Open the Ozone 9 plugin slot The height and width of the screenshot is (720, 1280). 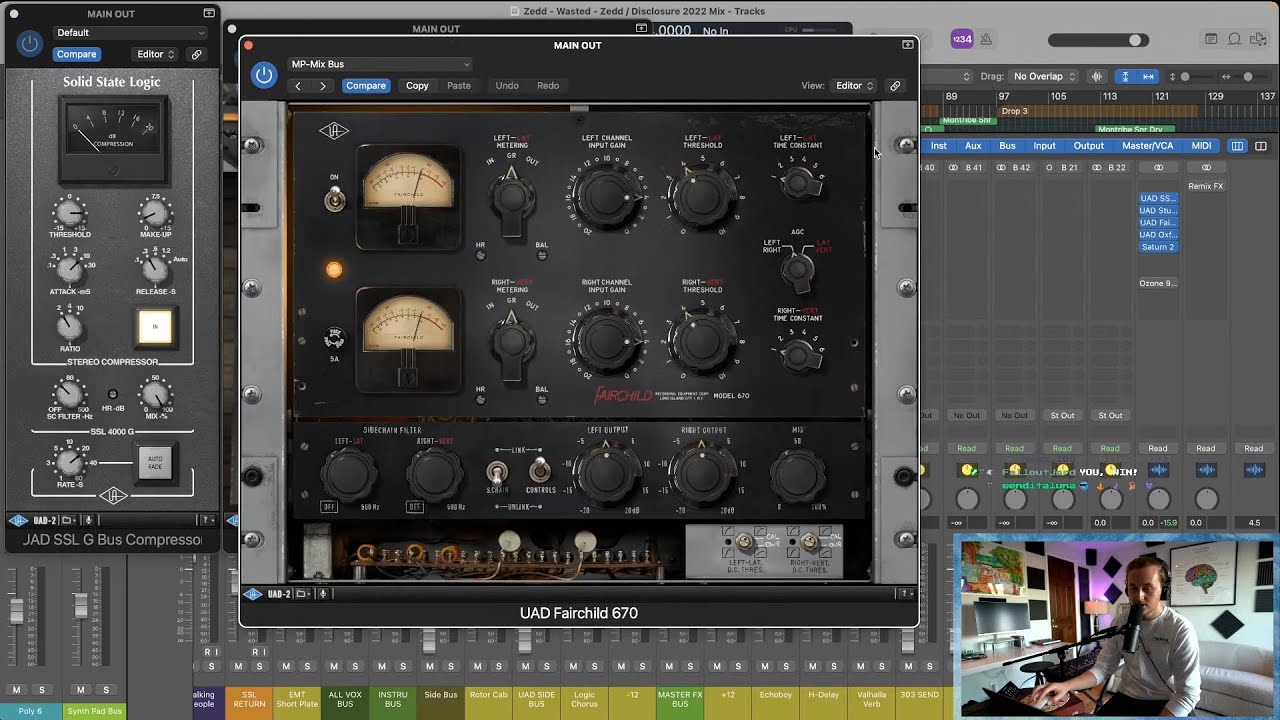point(1158,283)
